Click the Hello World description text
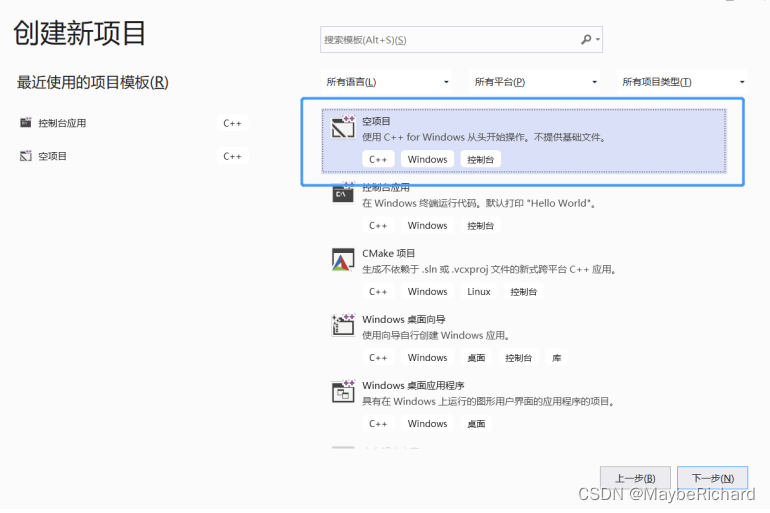This screenshot has height=513, width=770. pos(479,203)
